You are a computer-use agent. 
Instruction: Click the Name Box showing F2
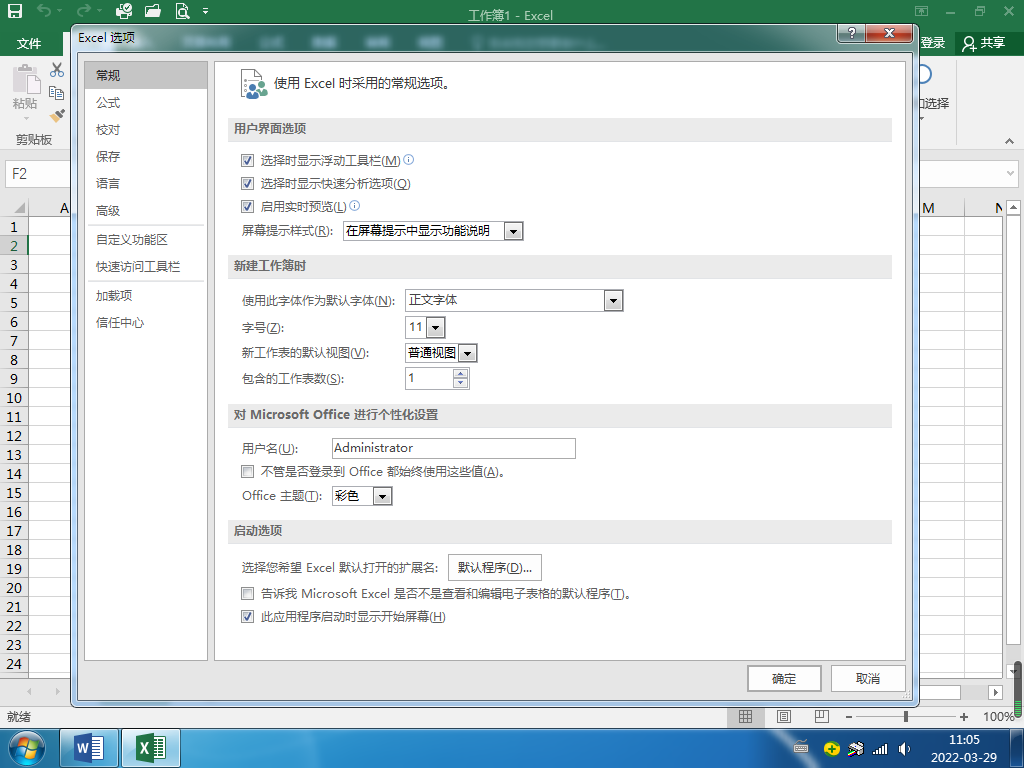click(x=38, y=174)
